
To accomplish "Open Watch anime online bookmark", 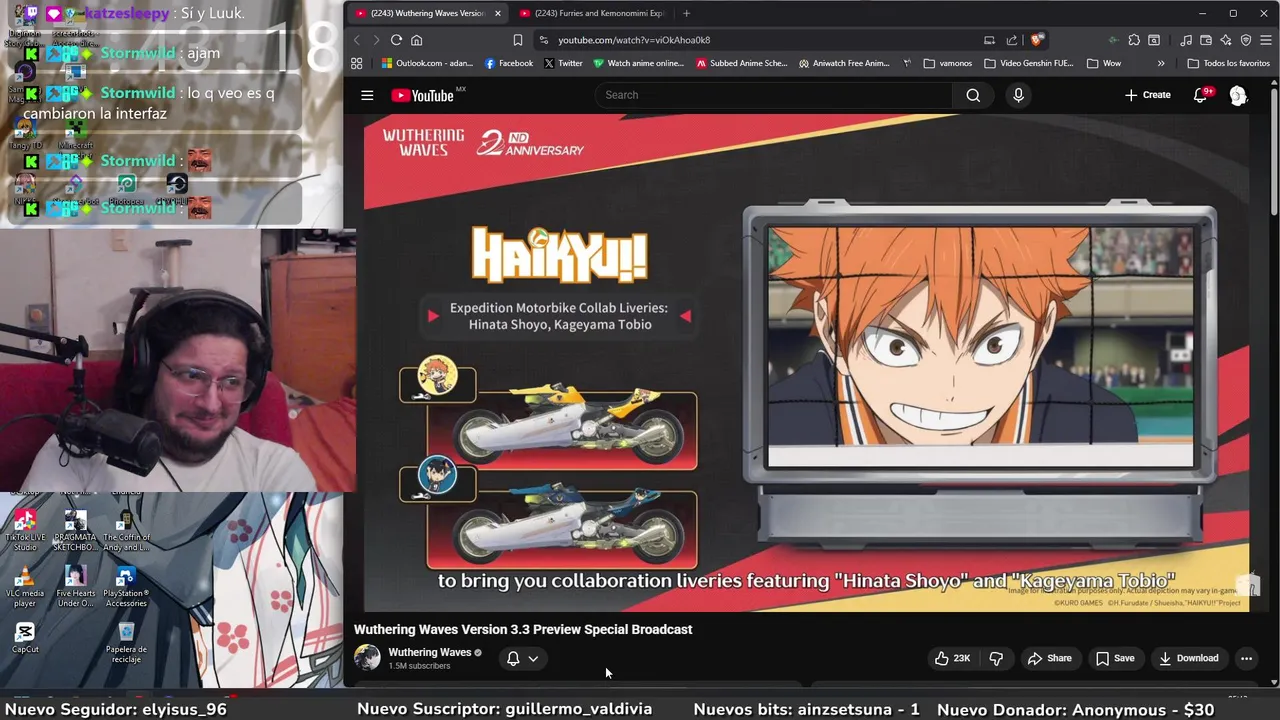I will click(638, 63).
